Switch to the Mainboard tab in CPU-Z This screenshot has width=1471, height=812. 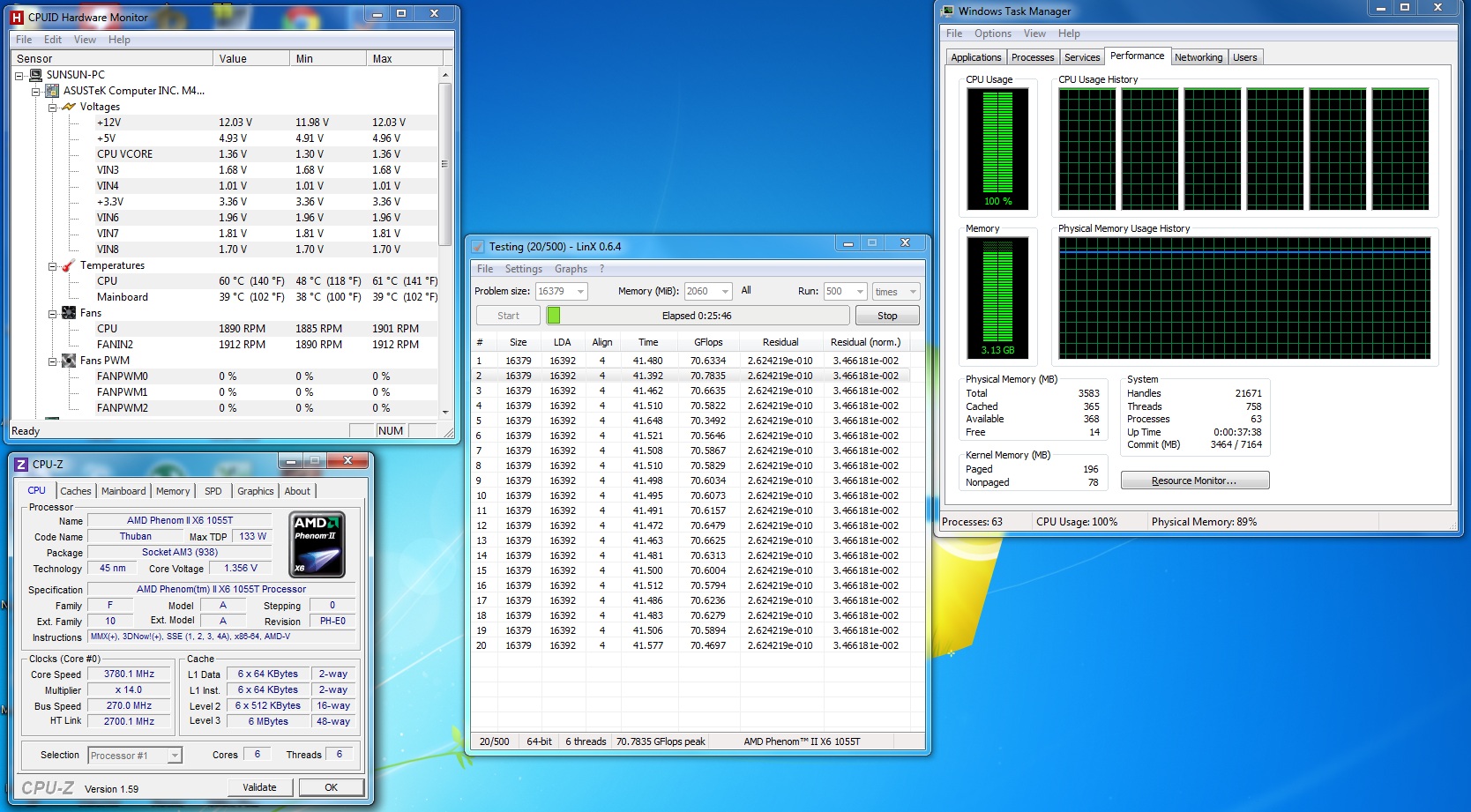click(x=123, y=491)
